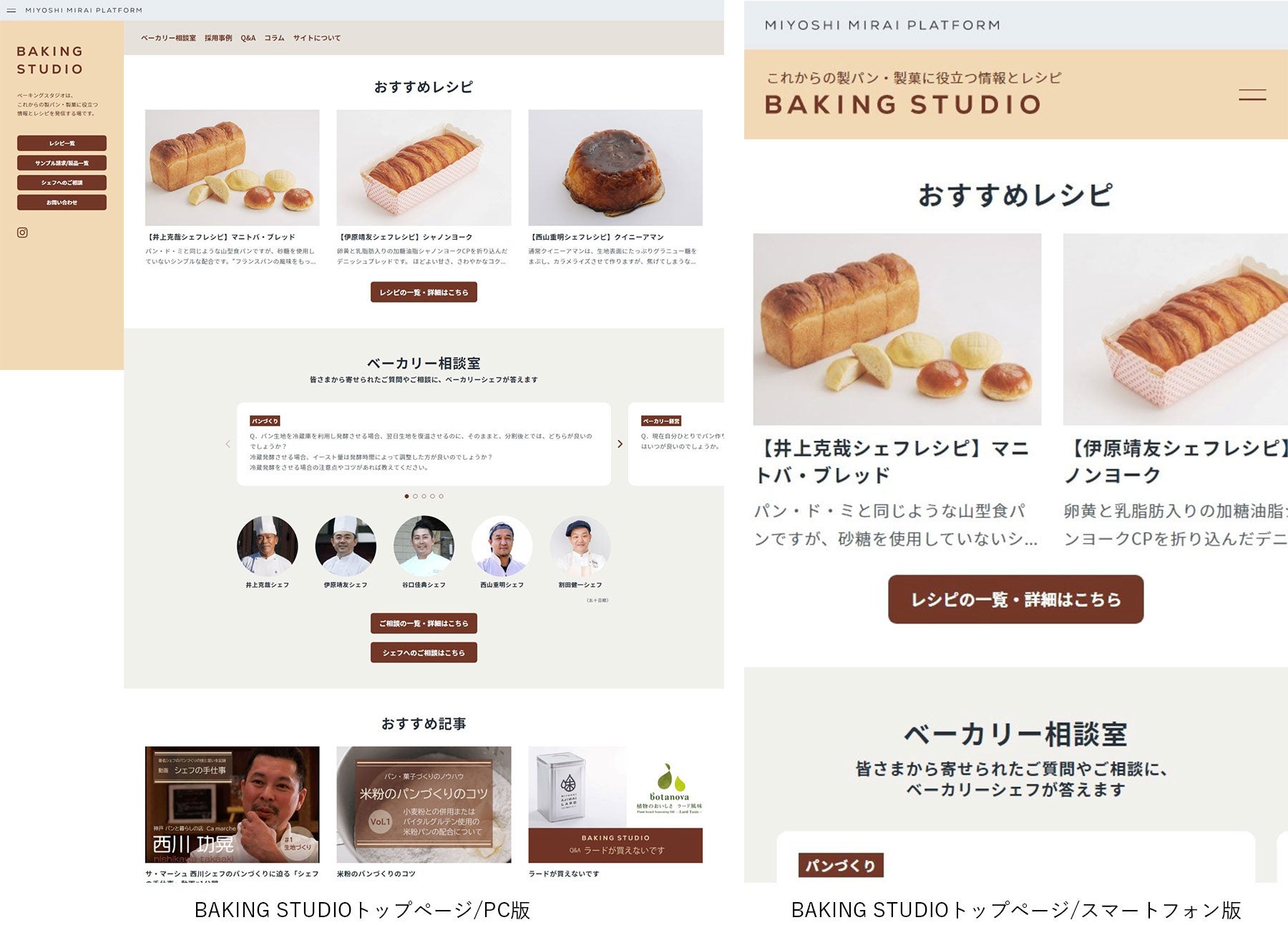Open the 米粉のパンづくりのコツ article thumbnail
This screenshot has width=1288, height=925.
pos(424,805)
